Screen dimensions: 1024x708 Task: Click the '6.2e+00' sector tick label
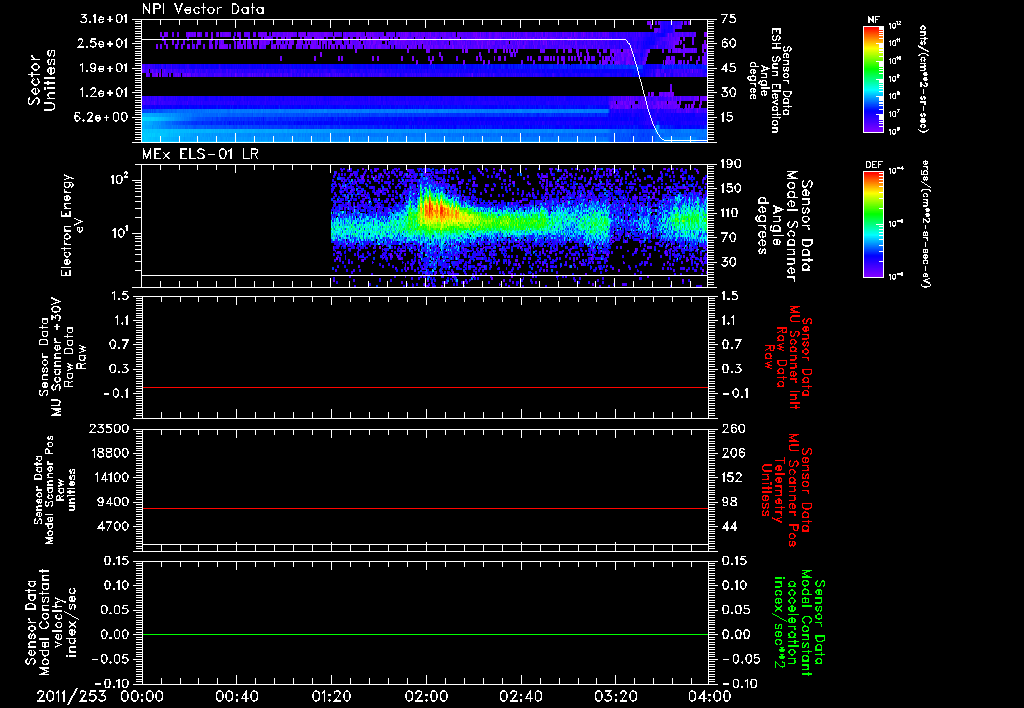(x=103, y=118)
